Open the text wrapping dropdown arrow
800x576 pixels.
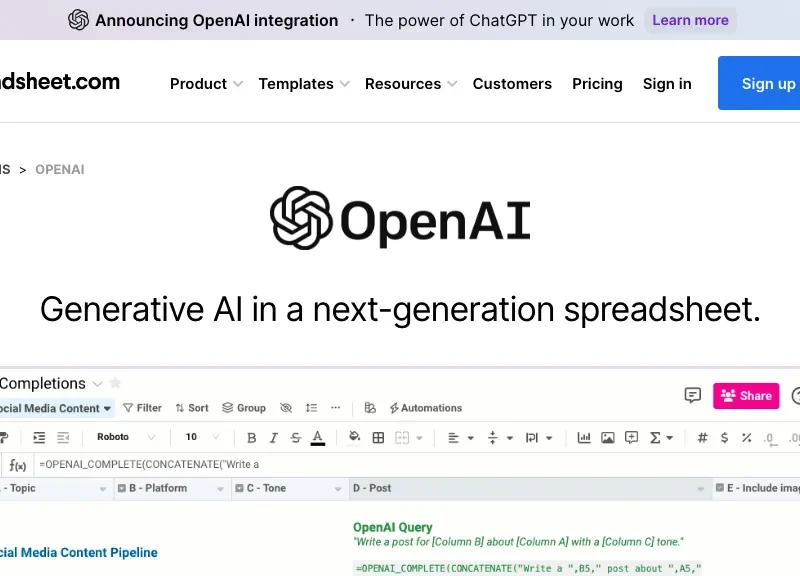549,438
